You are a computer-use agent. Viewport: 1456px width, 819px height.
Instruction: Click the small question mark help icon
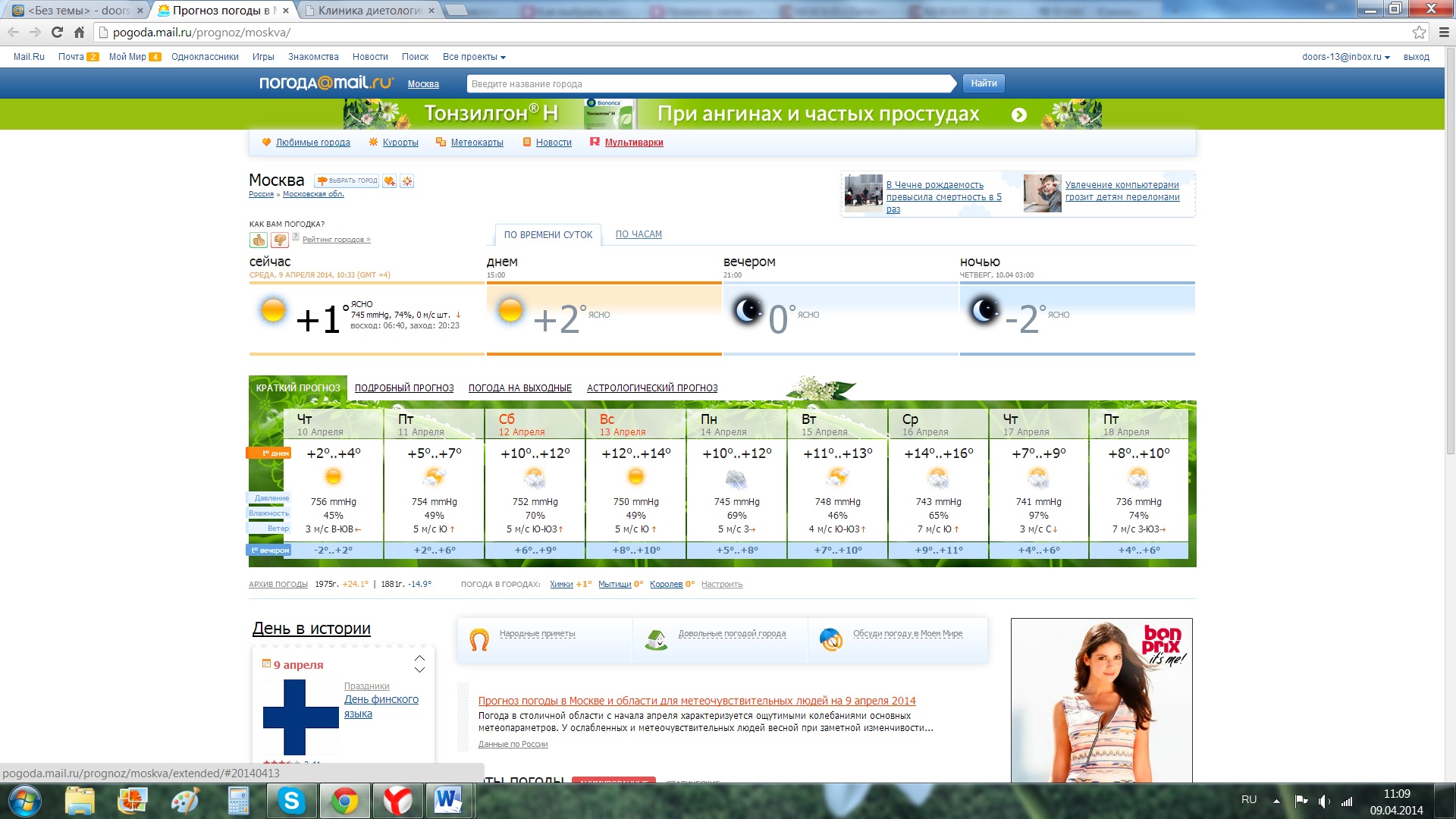(296, 237)
